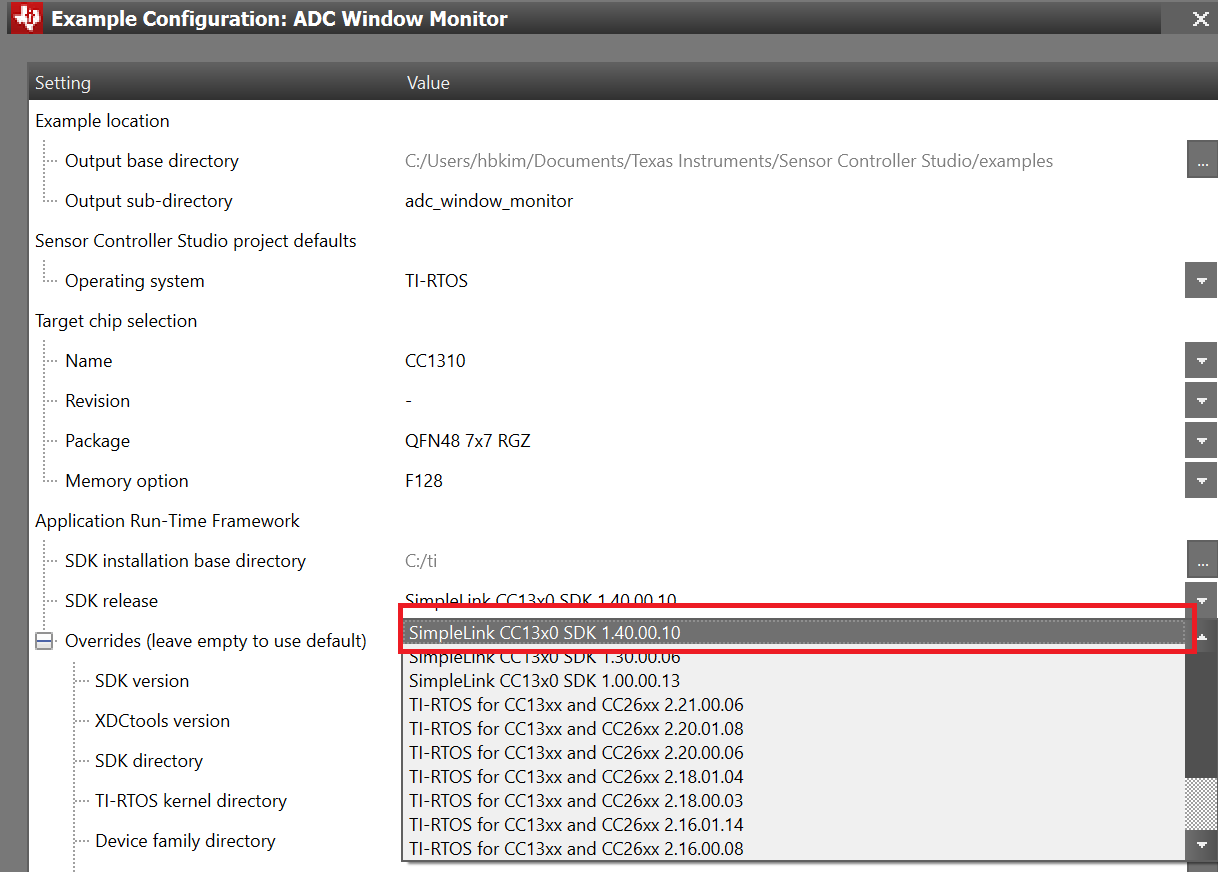Image resolution: width=1218 pixels, height=872 pixels.
Task: Click the TI-RTOS operating system value
Action: pos(436,281)
